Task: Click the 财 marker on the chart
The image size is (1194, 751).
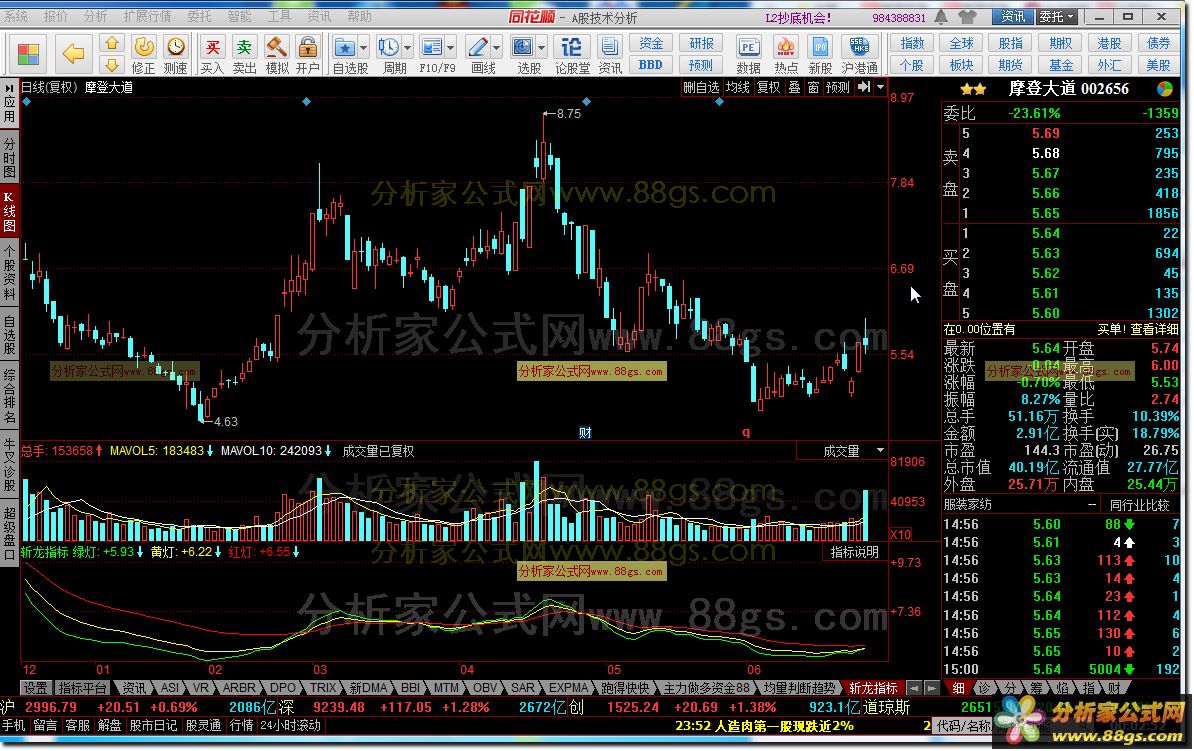Action: [x=585, y=433]
